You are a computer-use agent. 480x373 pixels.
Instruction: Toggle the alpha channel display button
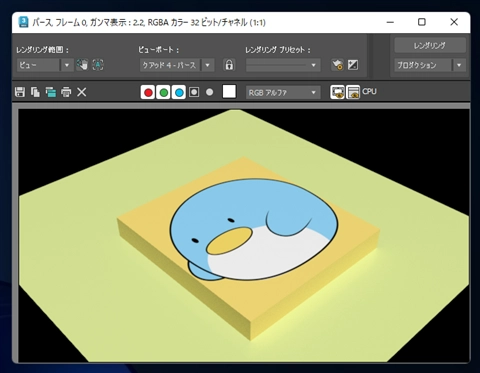tap(194, 92)
